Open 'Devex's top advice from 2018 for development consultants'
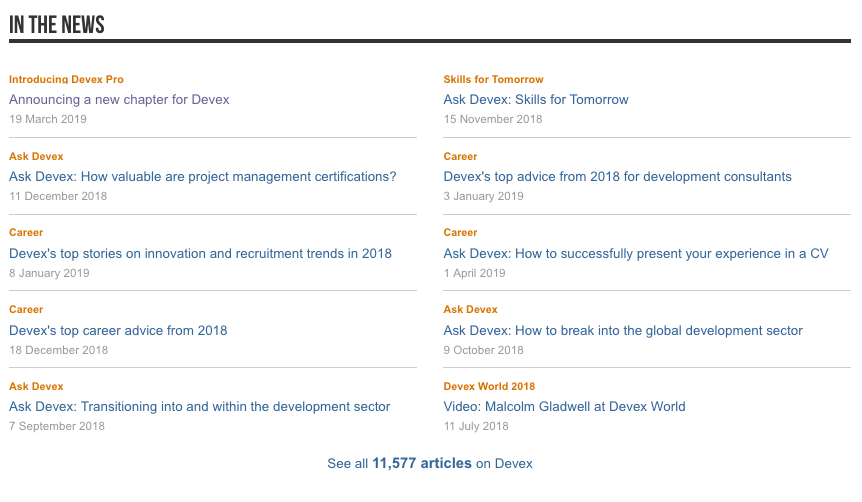This screenshot has height=502, width=862. tap(617, 176)
